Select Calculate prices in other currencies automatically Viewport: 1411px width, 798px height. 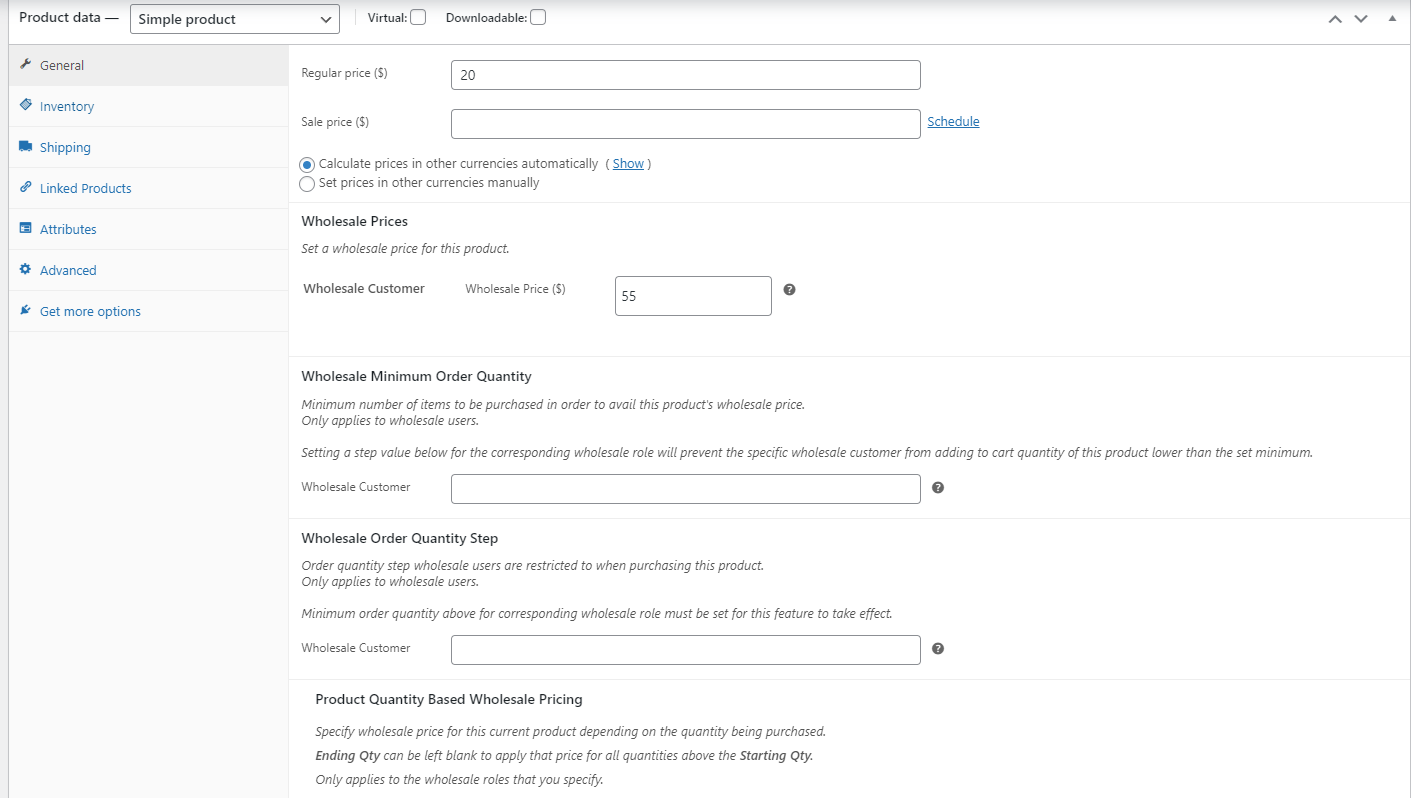pos(308,164)
